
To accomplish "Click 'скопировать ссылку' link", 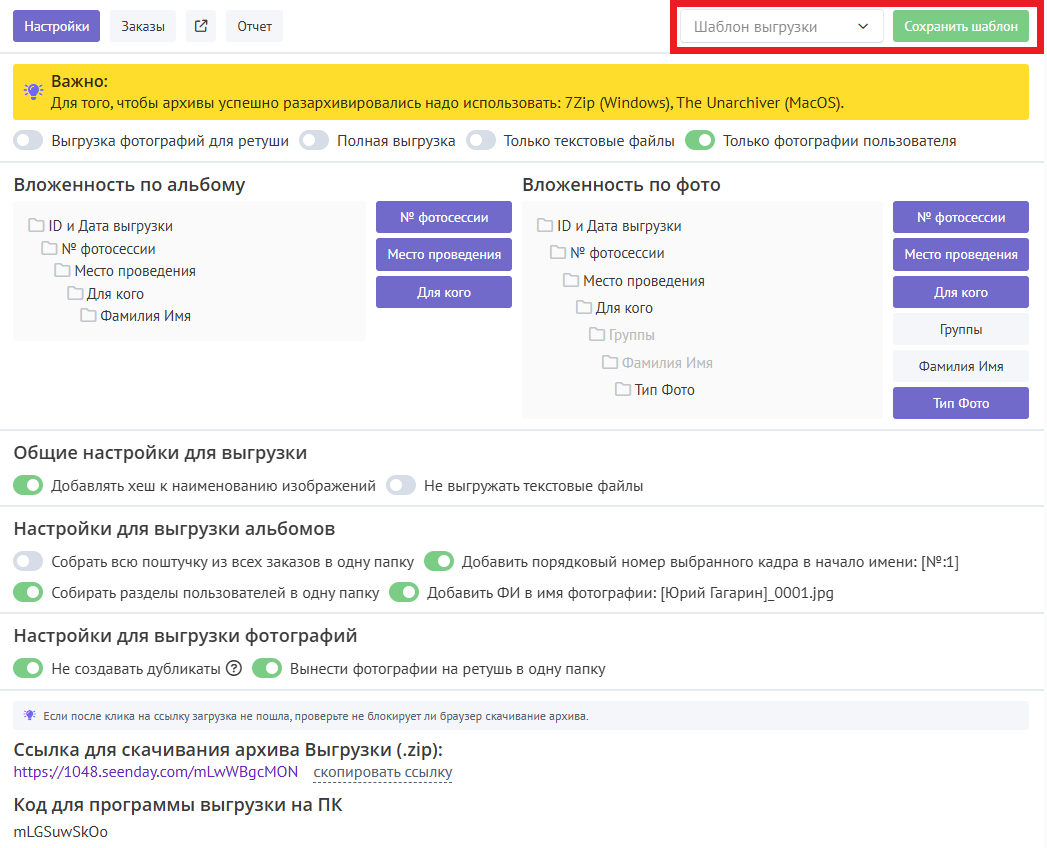I will pyautogui.click(x=383, y=772).
